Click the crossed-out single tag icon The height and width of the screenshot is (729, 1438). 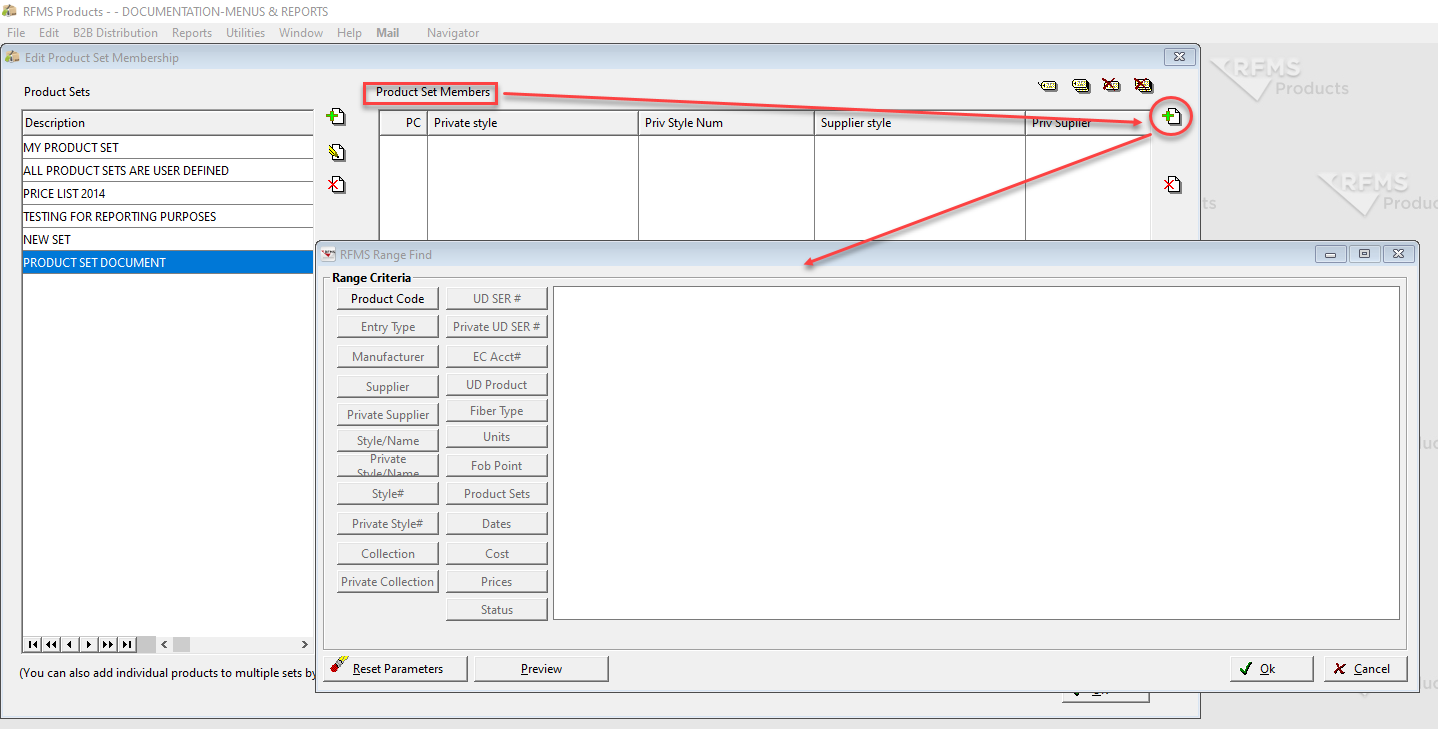(x=1111, y=85)
